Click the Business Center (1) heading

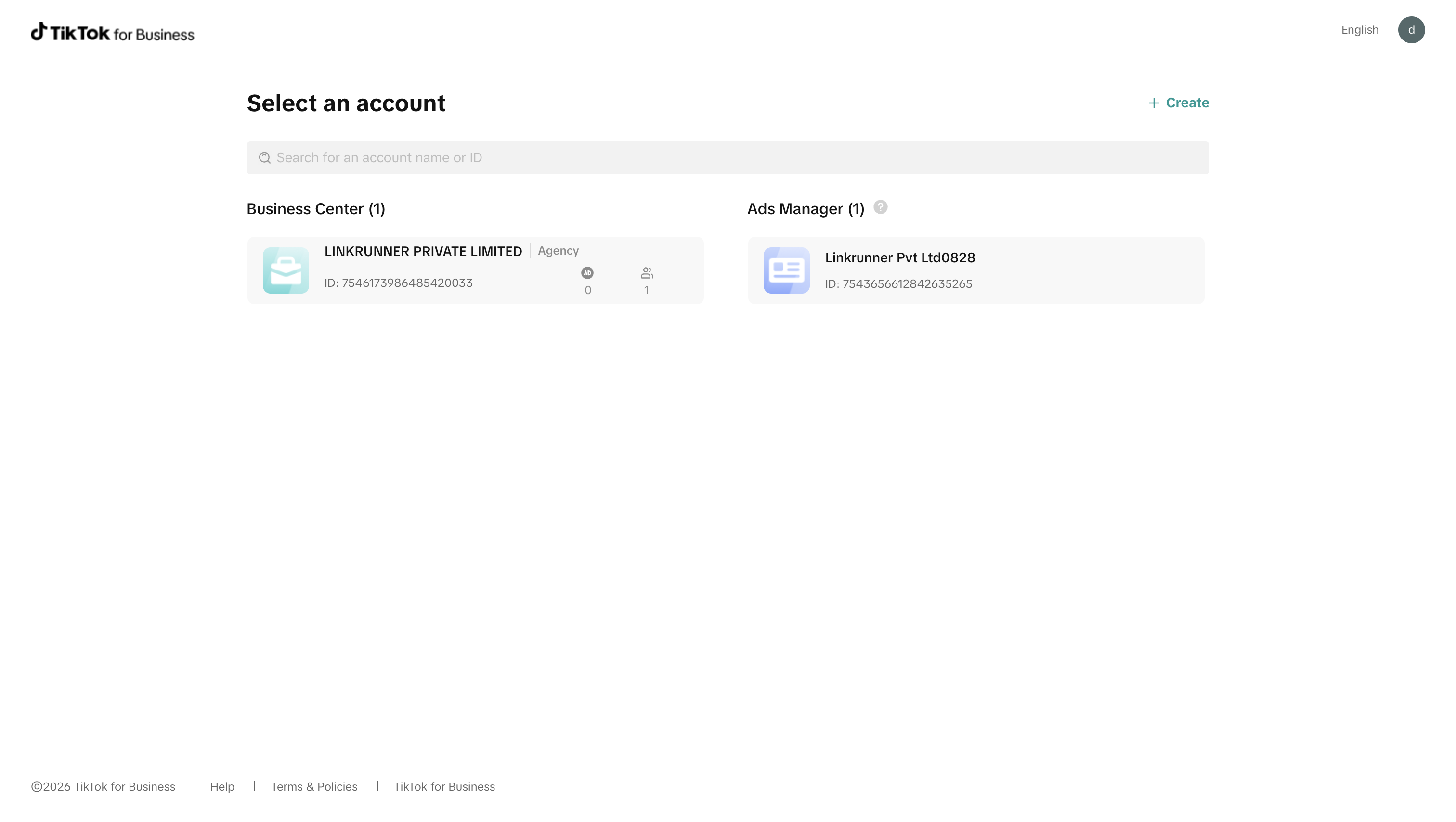coord(316,209)
